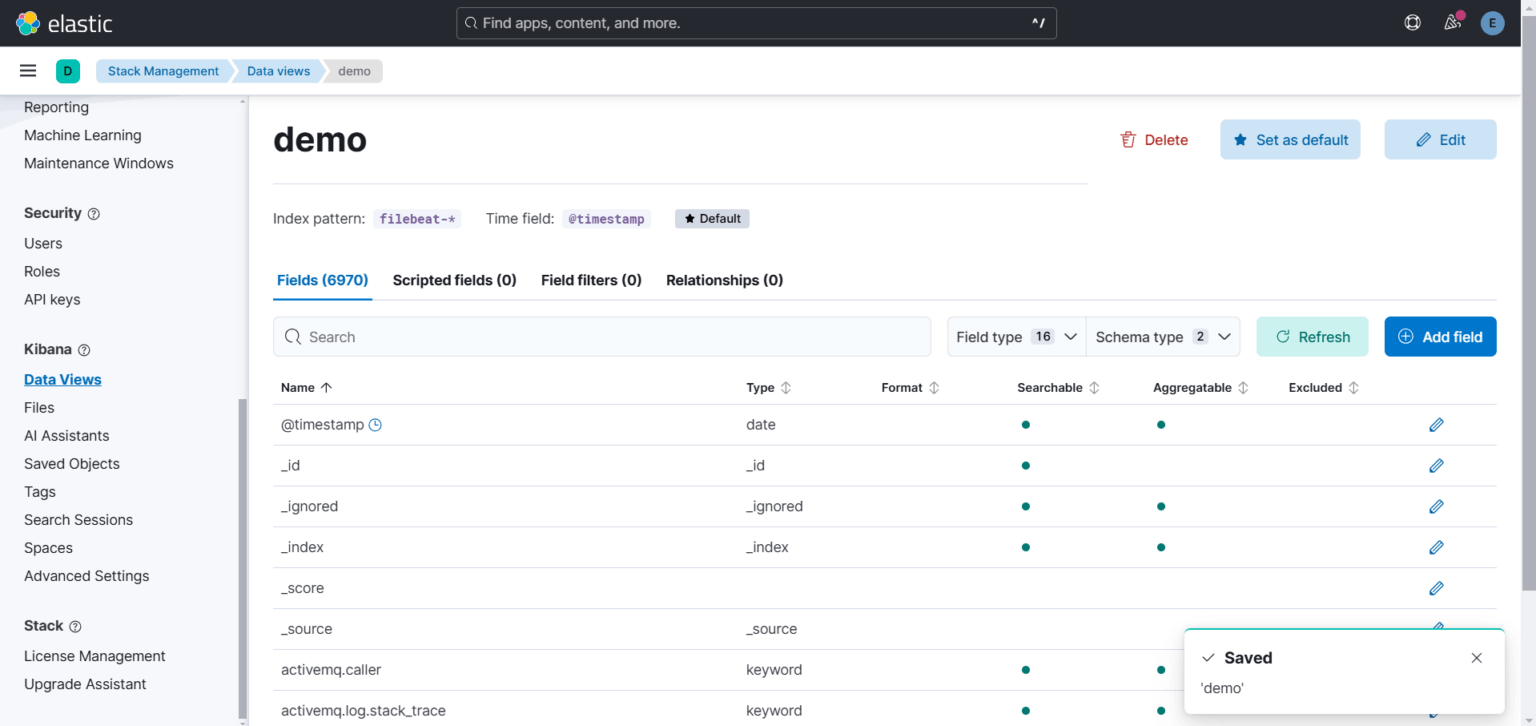
Task: Expand navigation using the hamburger menu icon
Action: (27, 70)
